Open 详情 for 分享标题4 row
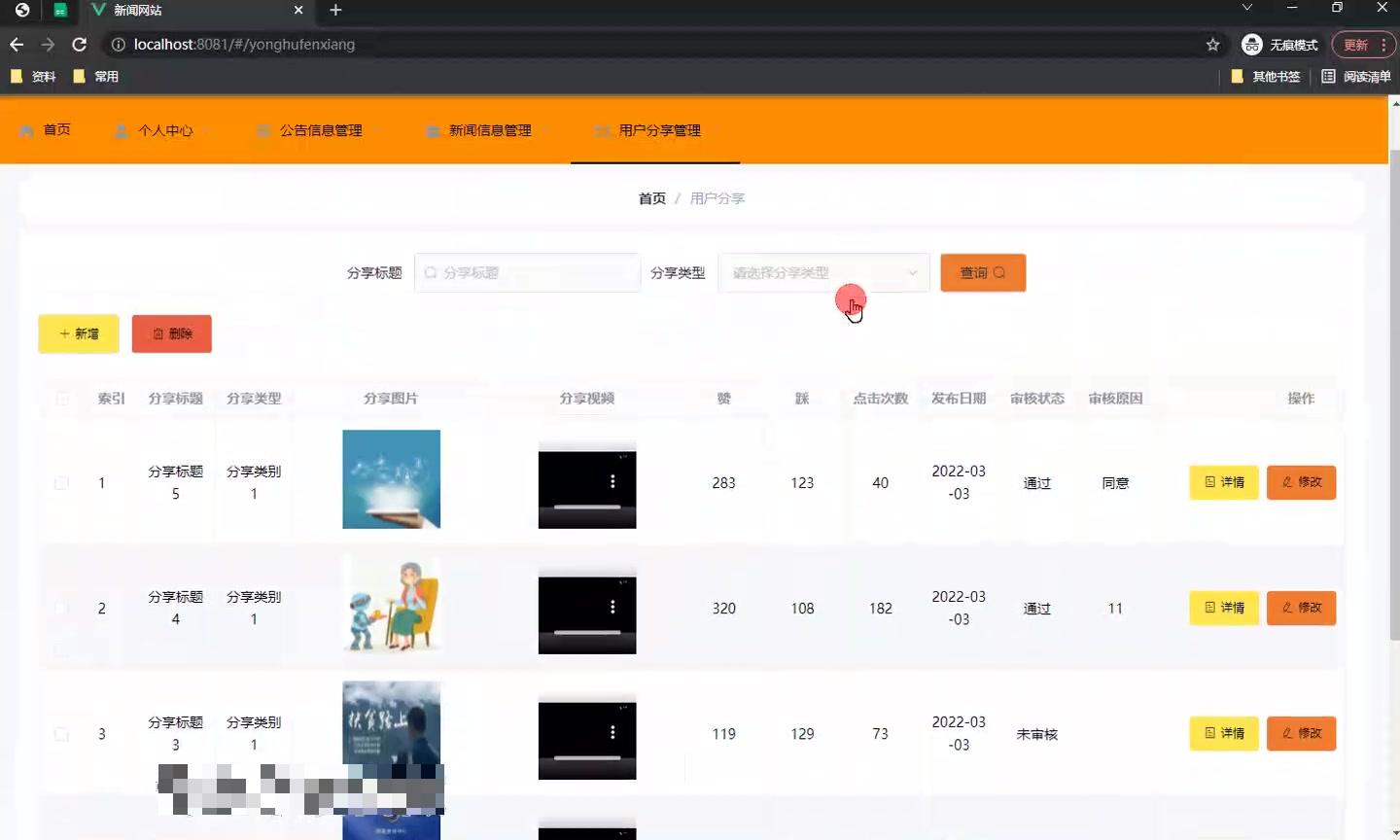The image size is (1400, 840). (1224, 608)
